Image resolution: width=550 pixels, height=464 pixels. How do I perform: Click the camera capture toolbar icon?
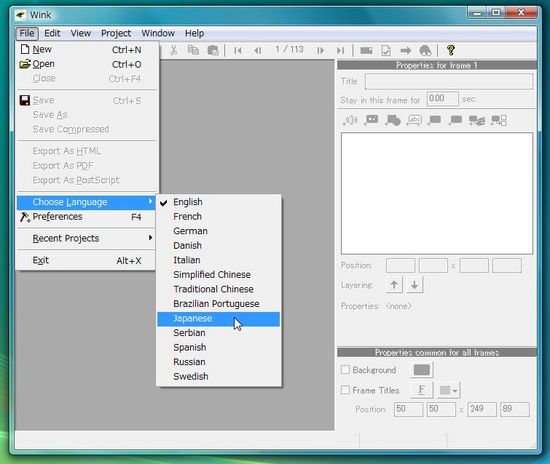click(366, 51)
